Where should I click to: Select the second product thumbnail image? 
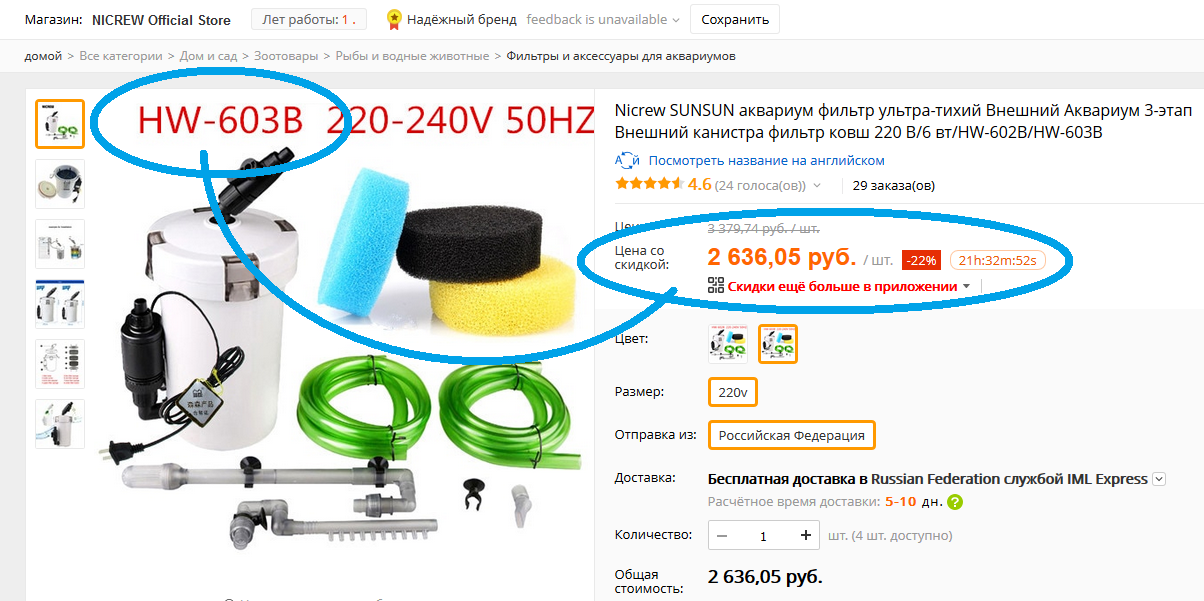point(60,184)
